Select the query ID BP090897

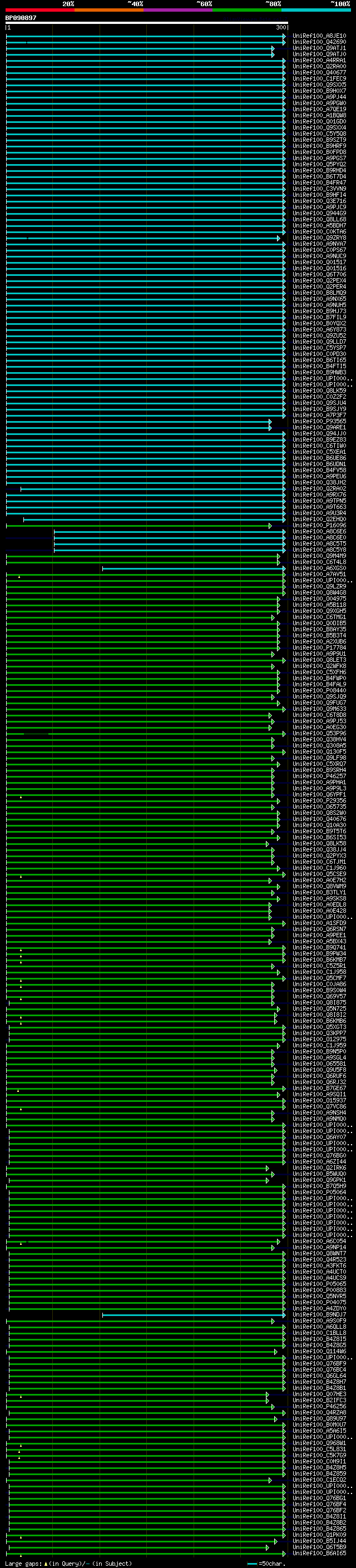click(21, 18)
